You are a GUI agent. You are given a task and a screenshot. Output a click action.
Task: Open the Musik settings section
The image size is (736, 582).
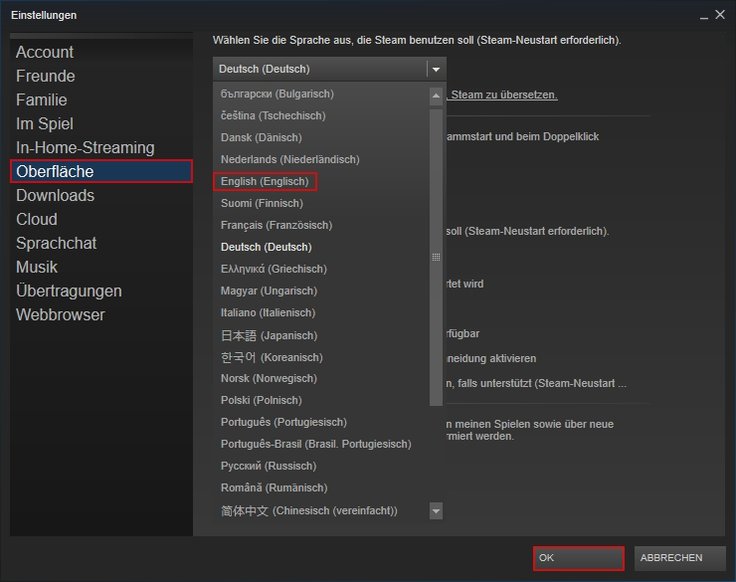pyautogui.click(x=101, y=267)
